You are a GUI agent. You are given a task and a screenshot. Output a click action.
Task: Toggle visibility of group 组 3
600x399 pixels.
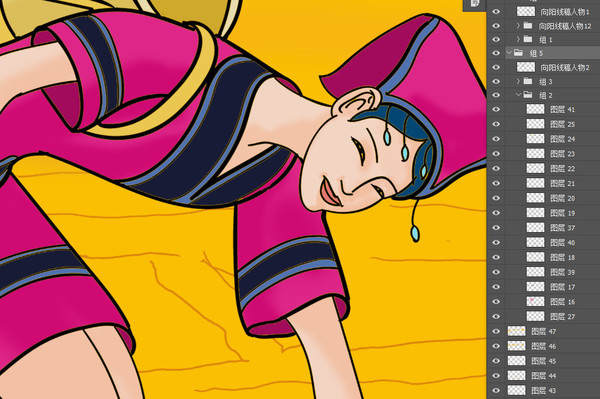496,81
